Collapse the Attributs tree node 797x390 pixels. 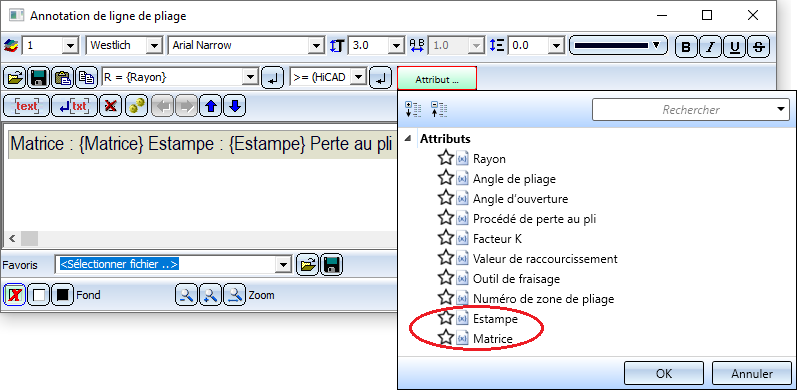(408, 139)
